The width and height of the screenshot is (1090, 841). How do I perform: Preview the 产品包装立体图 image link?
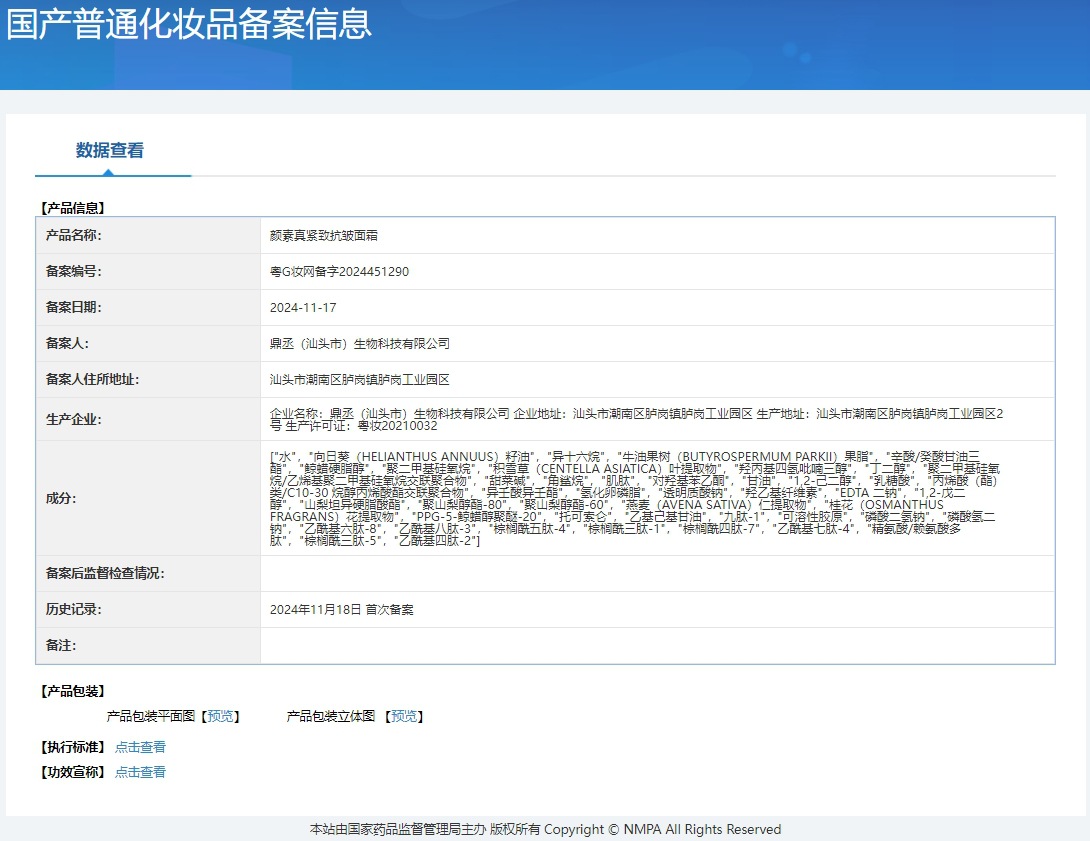405,716
